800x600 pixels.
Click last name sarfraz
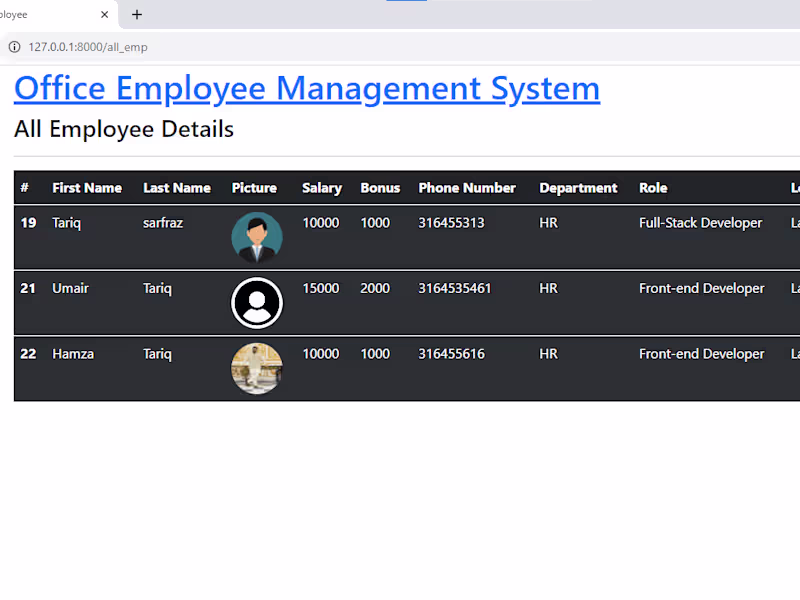(x=163, y=223)
